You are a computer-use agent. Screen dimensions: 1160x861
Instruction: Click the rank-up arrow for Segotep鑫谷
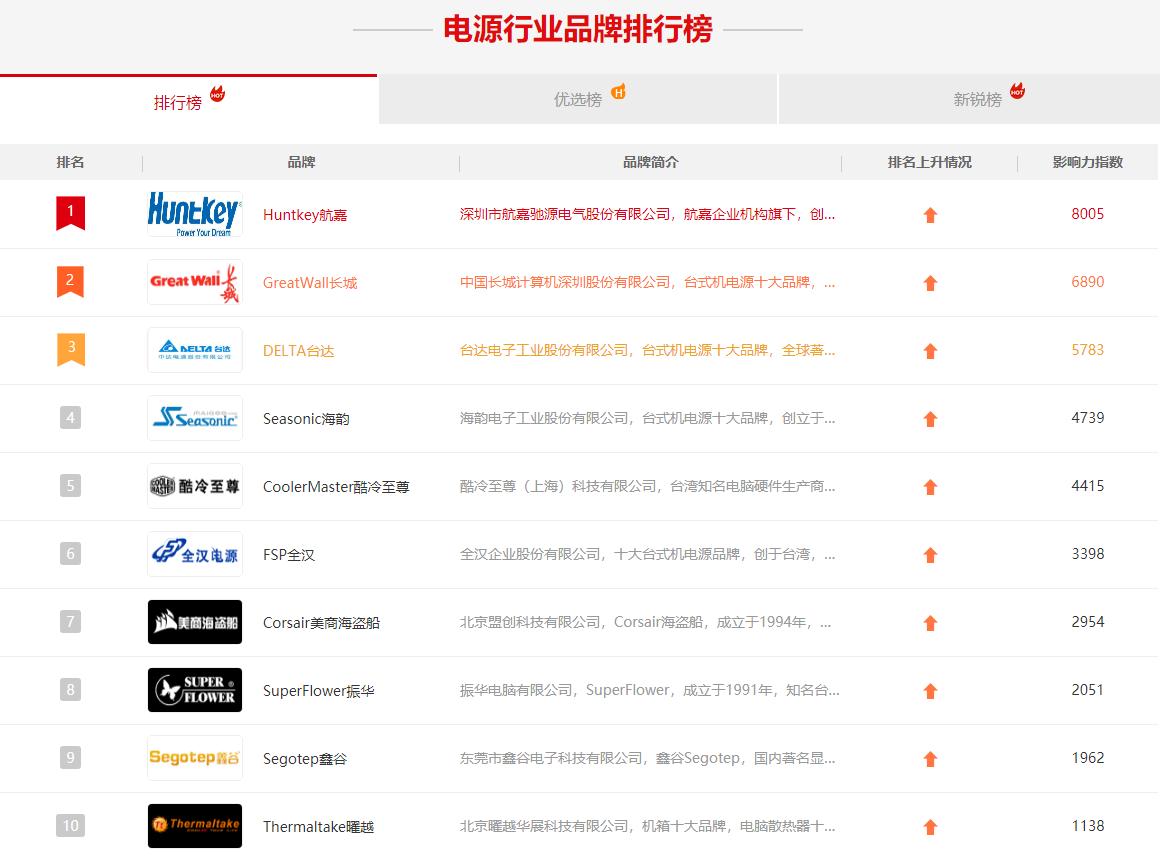coord(930,758)
